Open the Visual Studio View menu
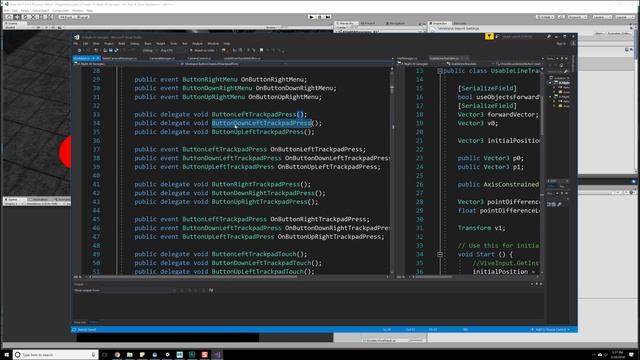Viewport: 640px width, 360px height. click(x=96, y=44)
